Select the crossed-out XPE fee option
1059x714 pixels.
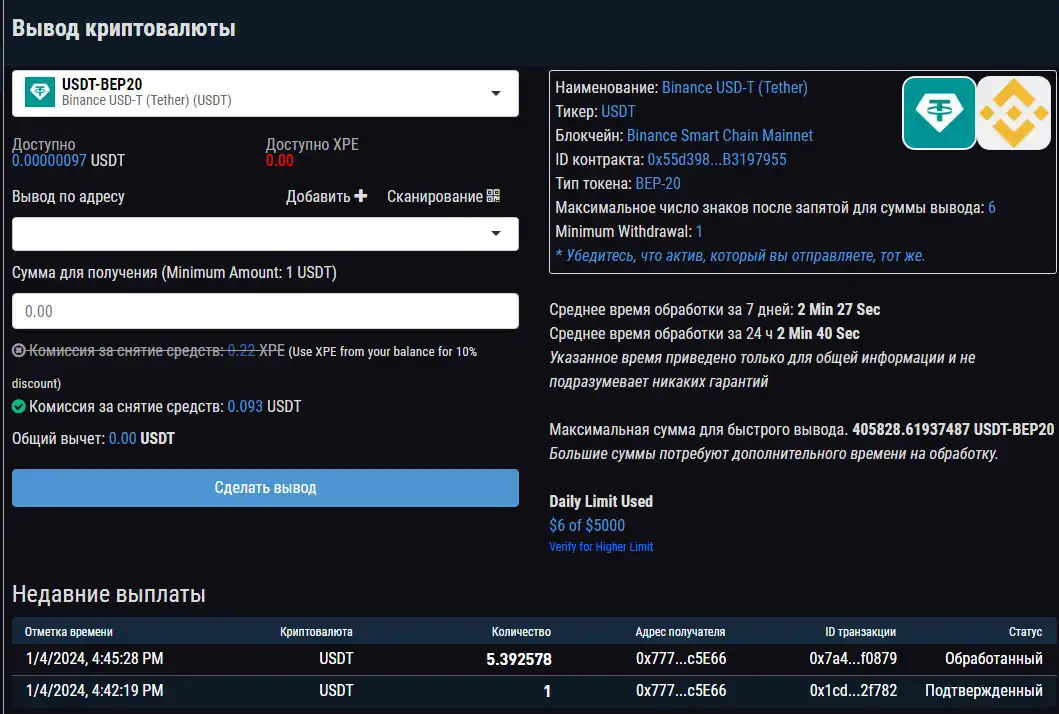(19, 351)
